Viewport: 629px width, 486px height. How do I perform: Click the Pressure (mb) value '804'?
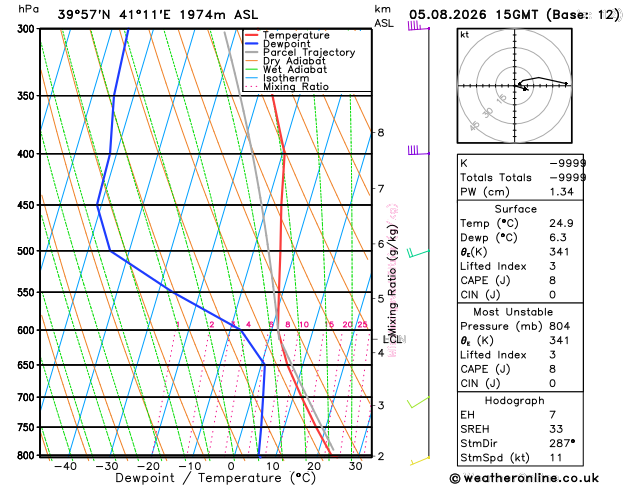click(560, 326)
